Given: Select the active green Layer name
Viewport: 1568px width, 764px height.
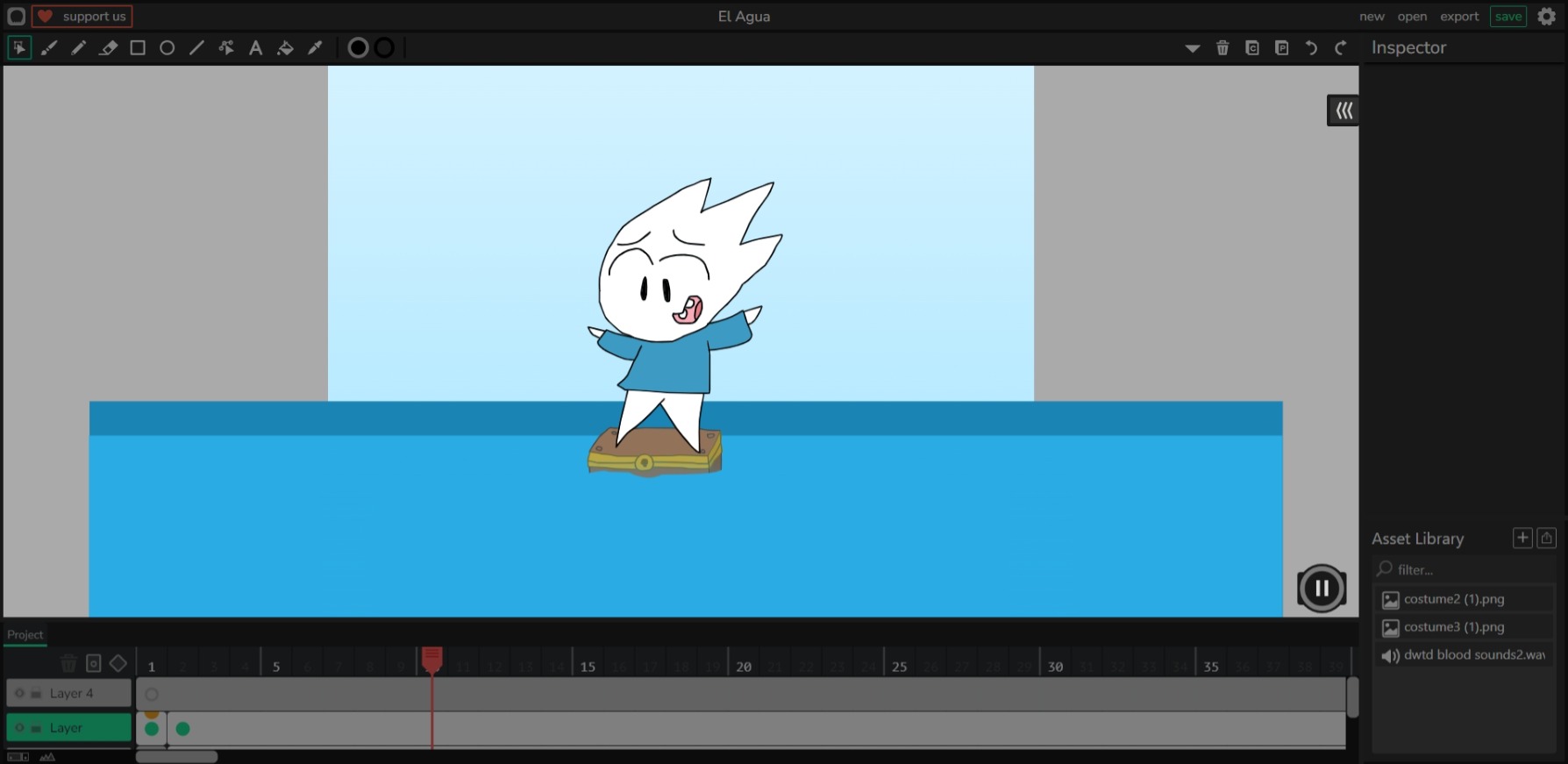Looking at the screenshot, I should tap(66, 728).
